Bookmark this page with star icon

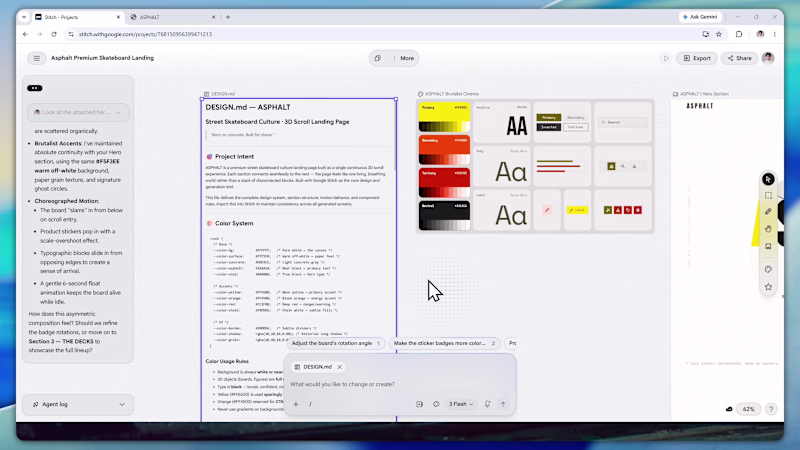coord(719,34)
